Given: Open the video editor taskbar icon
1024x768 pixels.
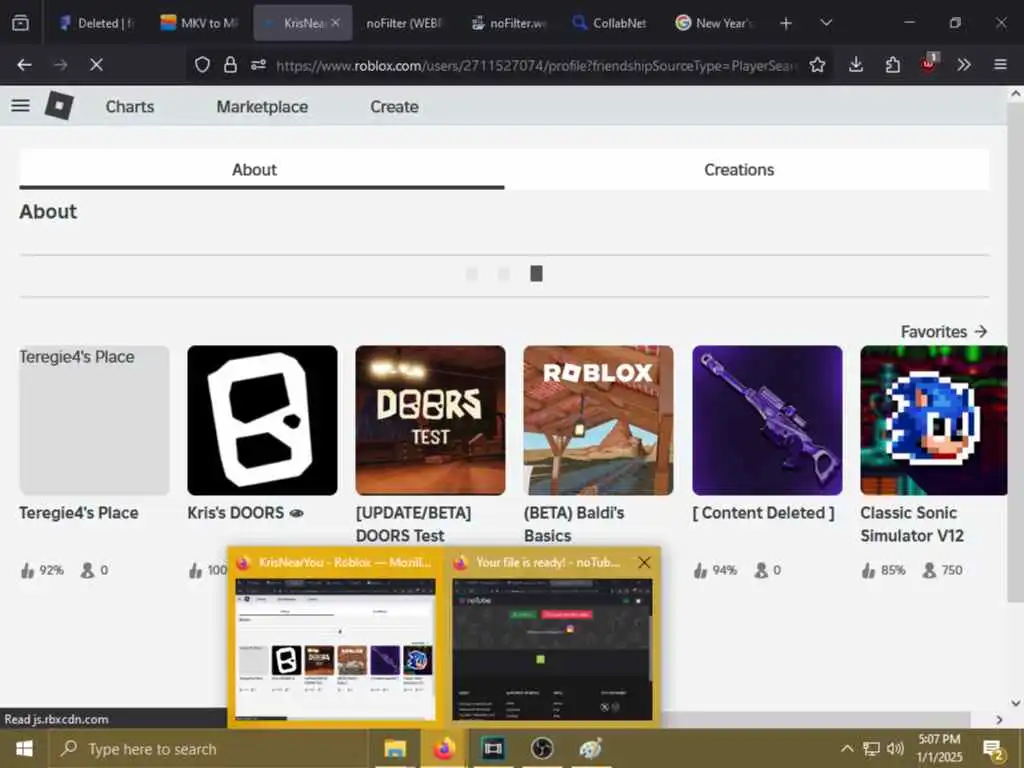Looking at the screenshot, I should click(493, 748).
